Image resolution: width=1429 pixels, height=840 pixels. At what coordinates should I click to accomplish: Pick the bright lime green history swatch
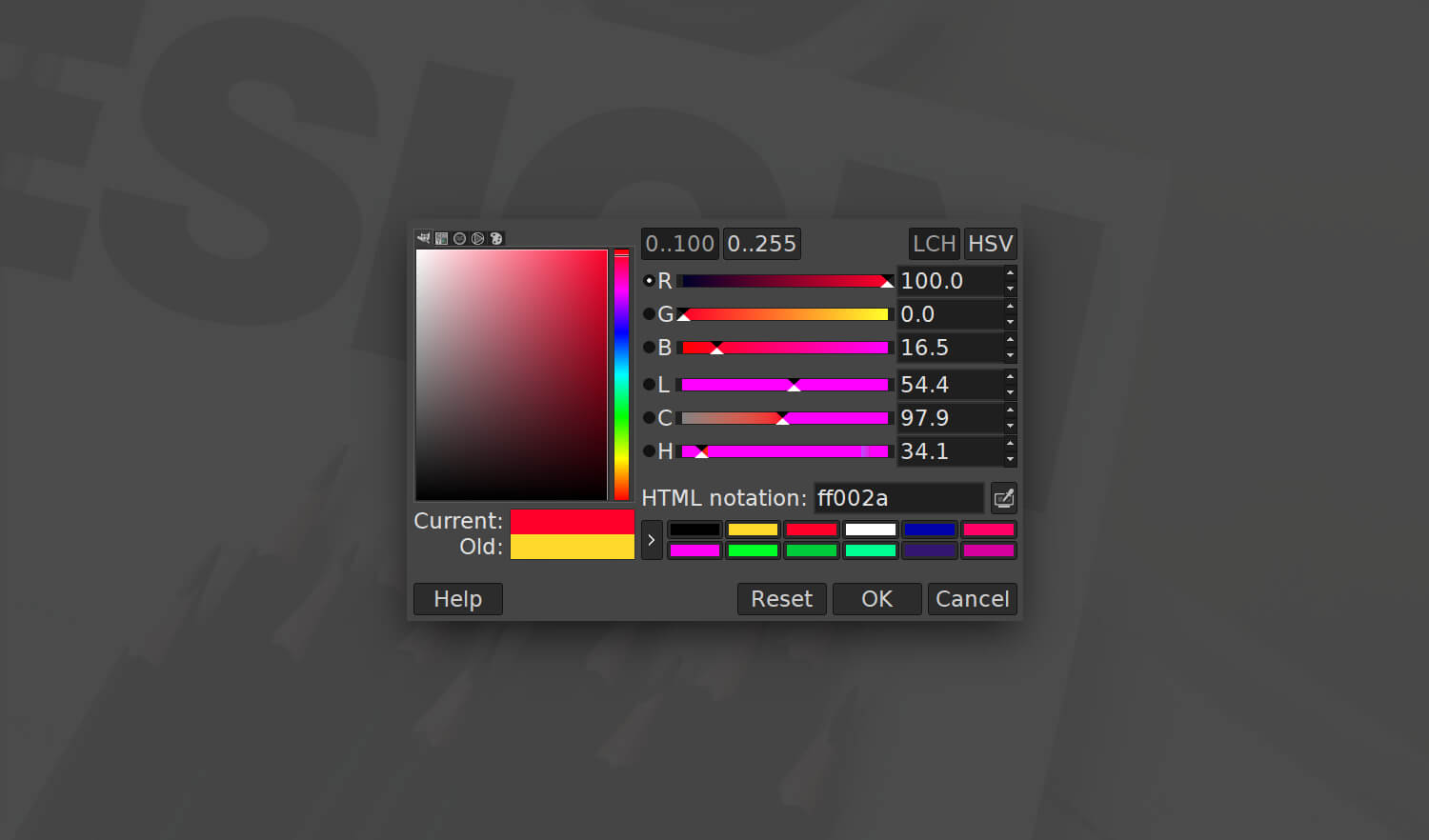point(753,550)
